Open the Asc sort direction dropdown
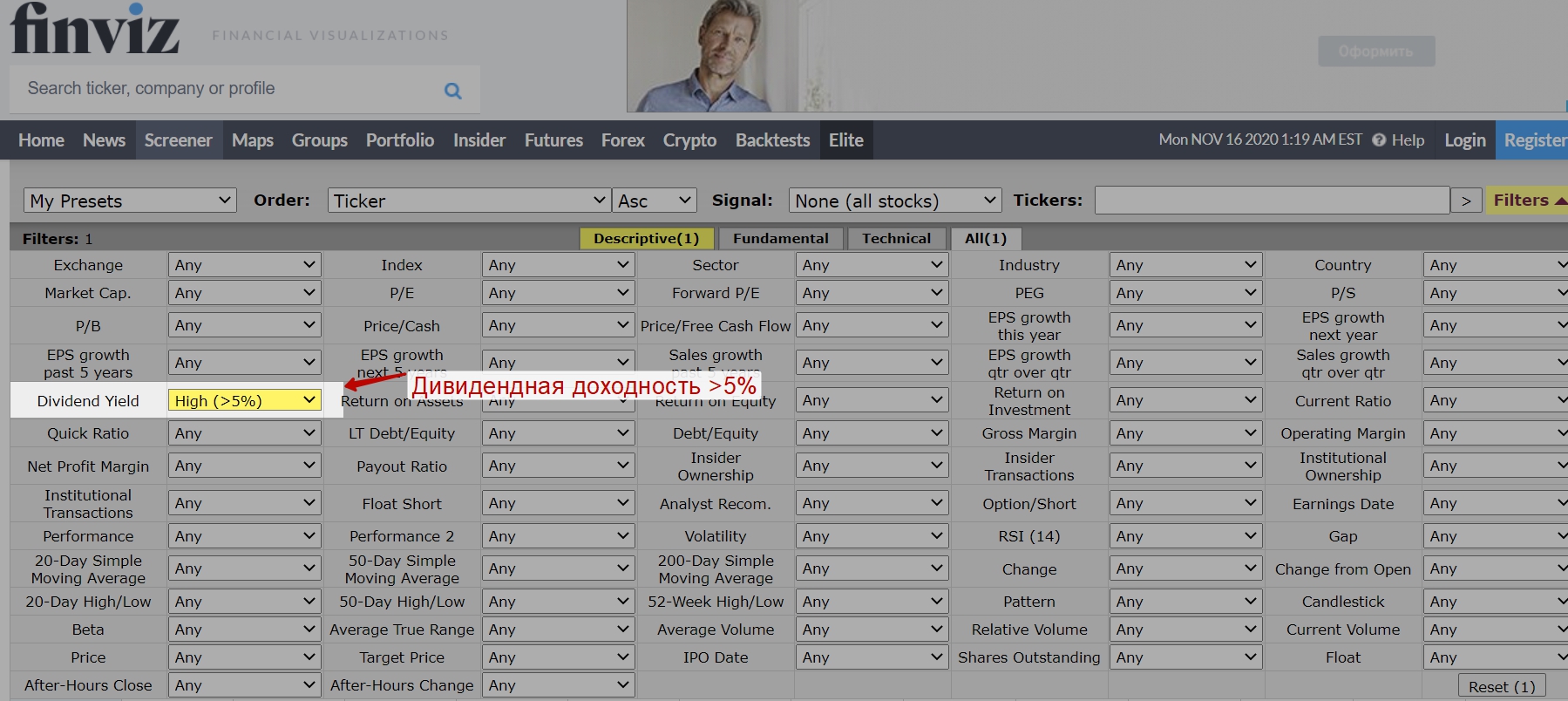Screen dimensions: 1568x701 655,201
